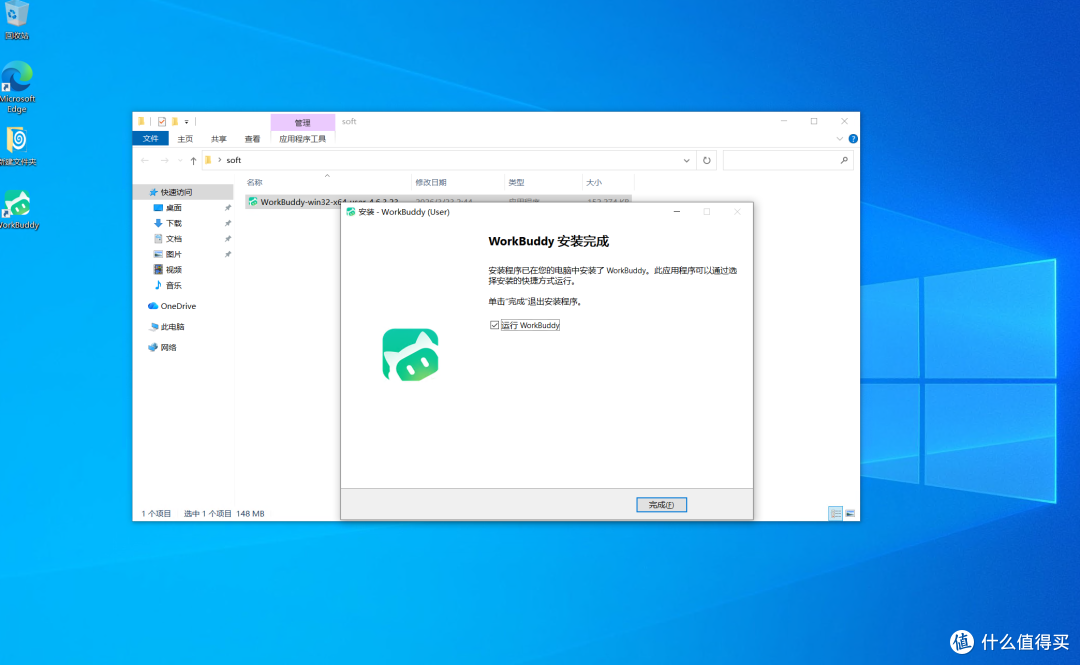
Task: Click the new folder quick access toolbar icon
Action: pos(175,121)
